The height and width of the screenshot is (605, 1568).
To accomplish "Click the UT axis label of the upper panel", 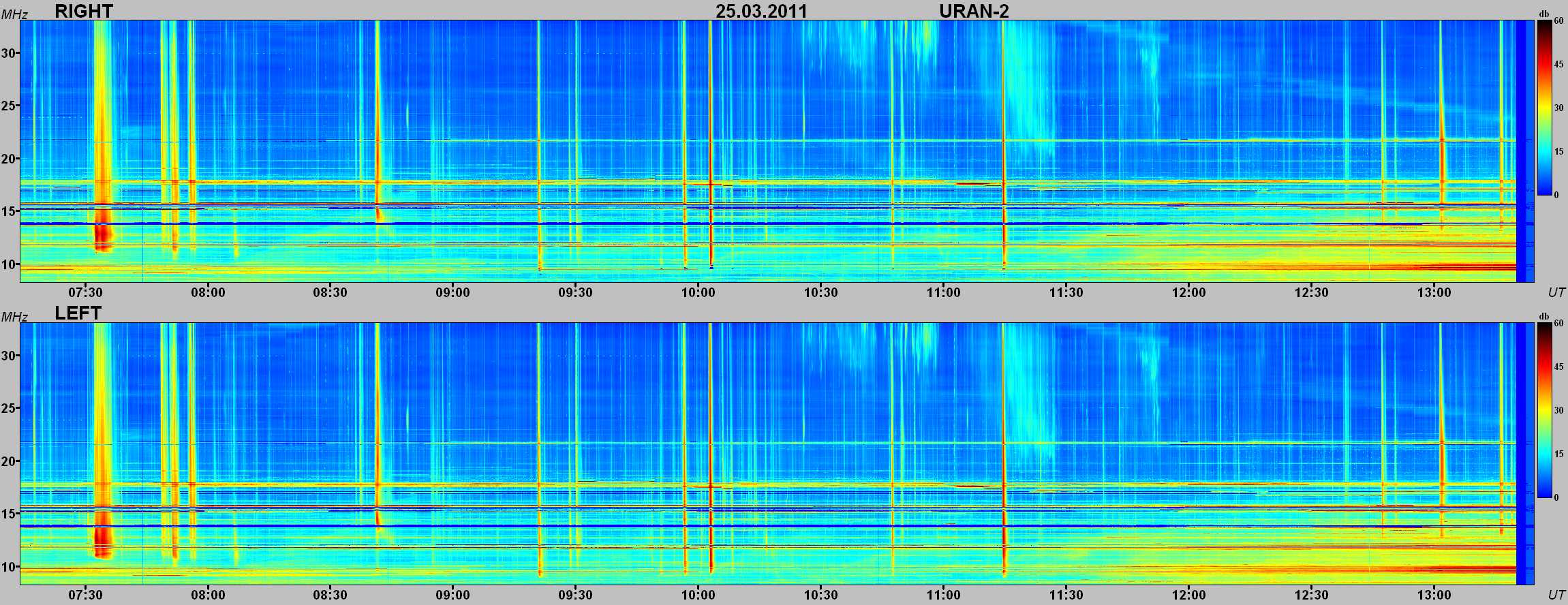I will 1556,292.
